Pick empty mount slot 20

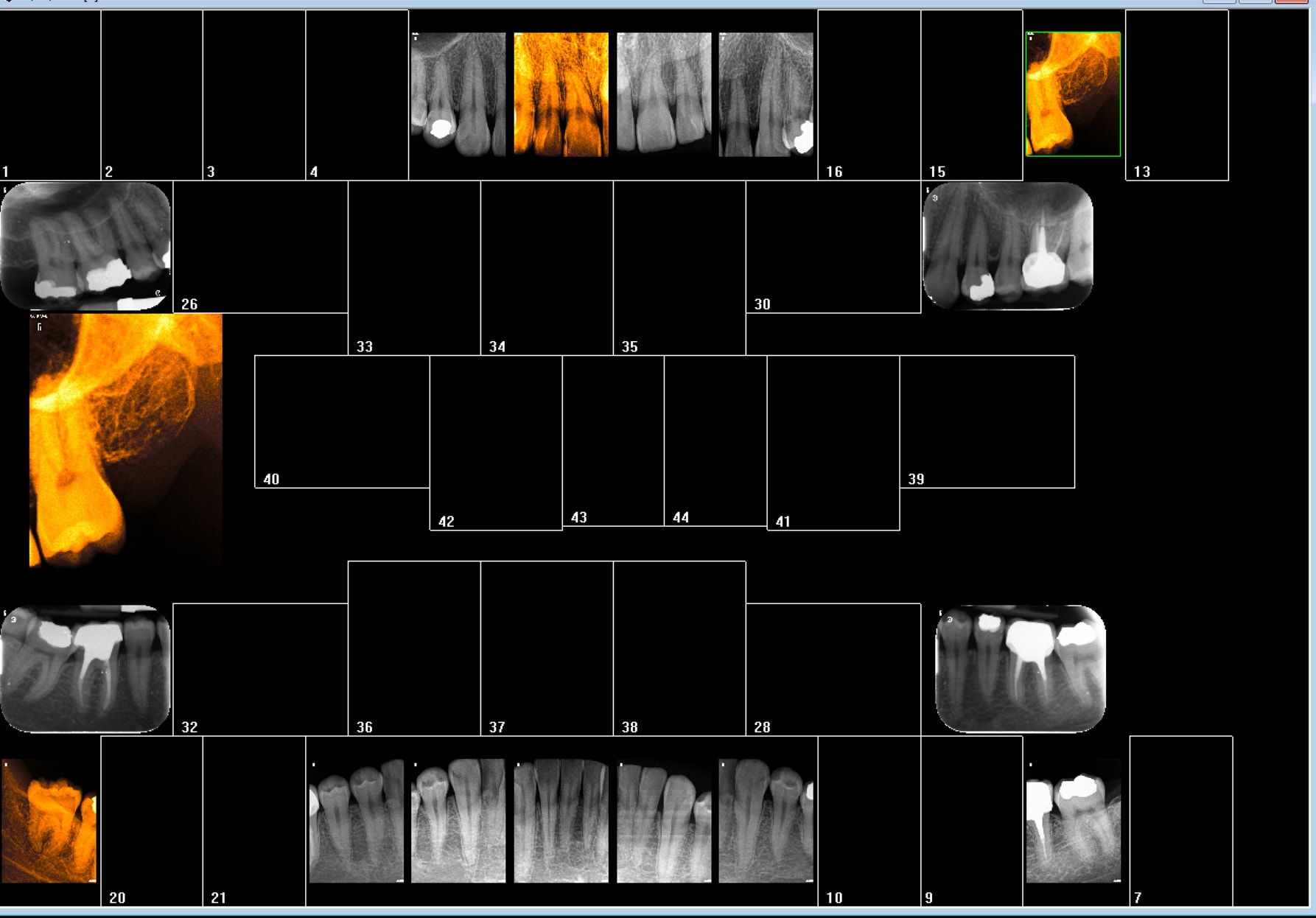coord(151,821)
